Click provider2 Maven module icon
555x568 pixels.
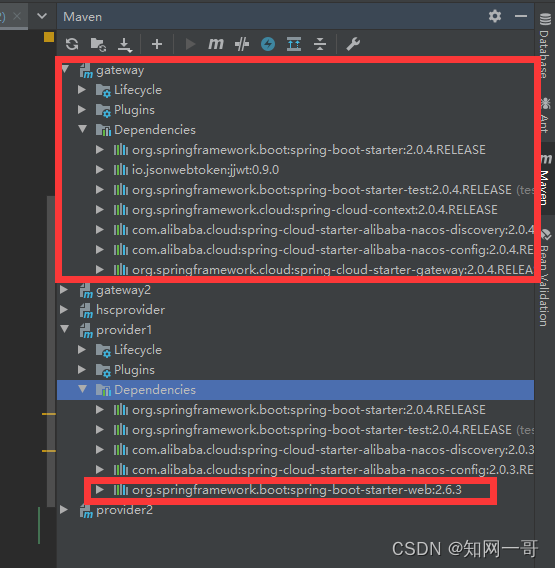[86, 510]
